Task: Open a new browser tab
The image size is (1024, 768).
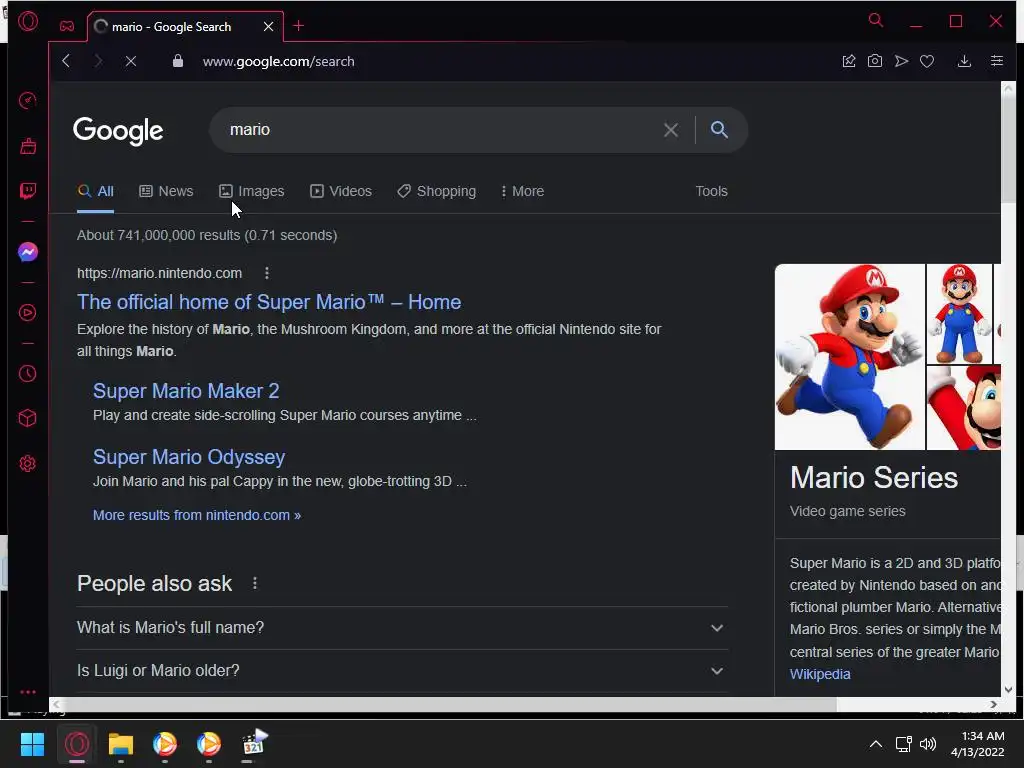Action: pyautogui.click(x=298, y=25)
